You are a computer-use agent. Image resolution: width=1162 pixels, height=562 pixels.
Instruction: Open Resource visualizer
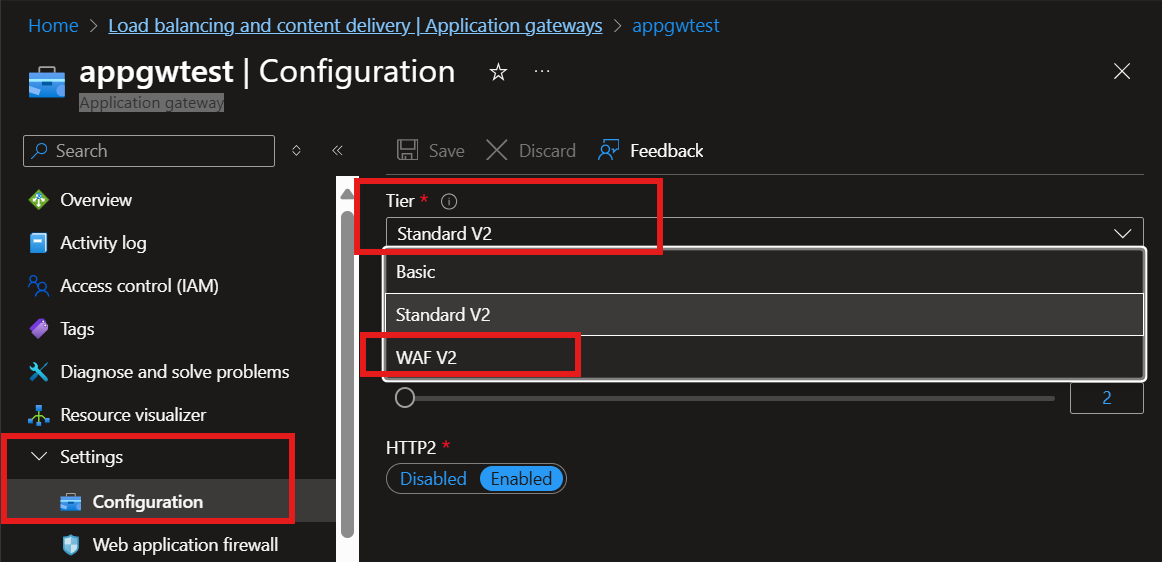click(133, 414)
